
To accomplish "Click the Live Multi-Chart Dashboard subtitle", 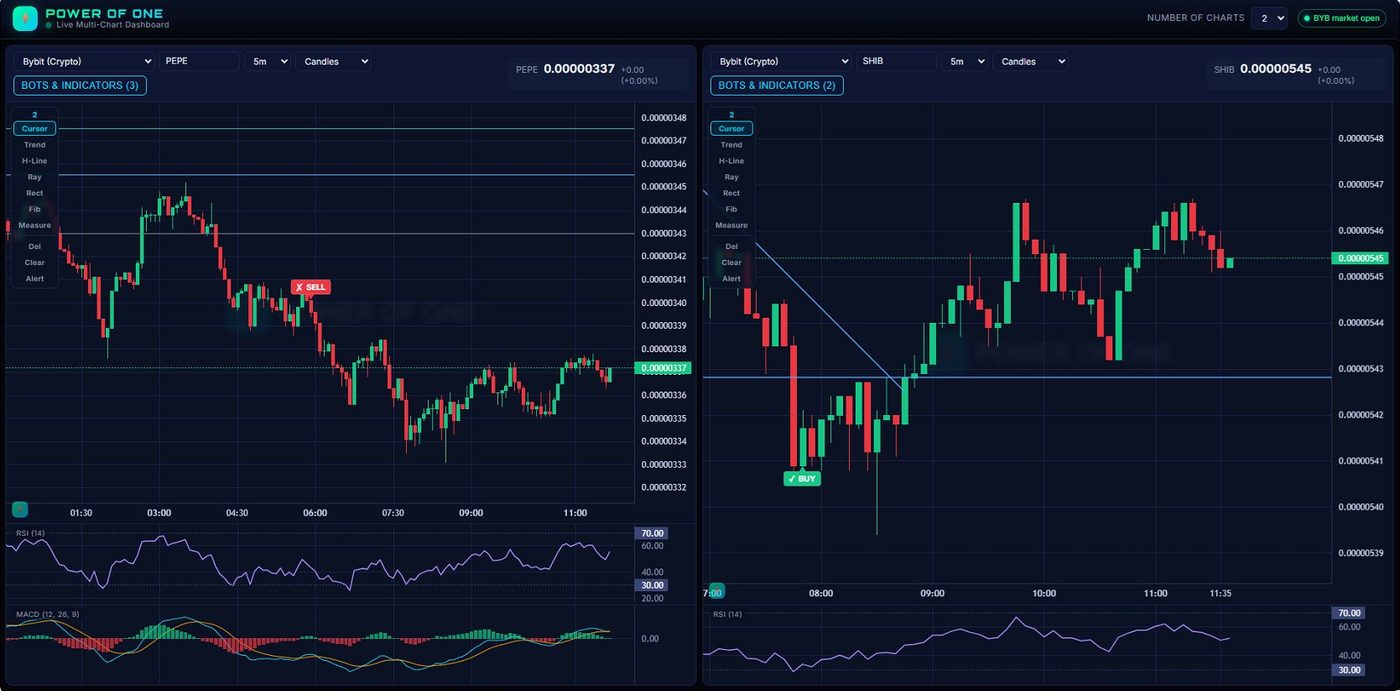I will (x=112, y=25).
